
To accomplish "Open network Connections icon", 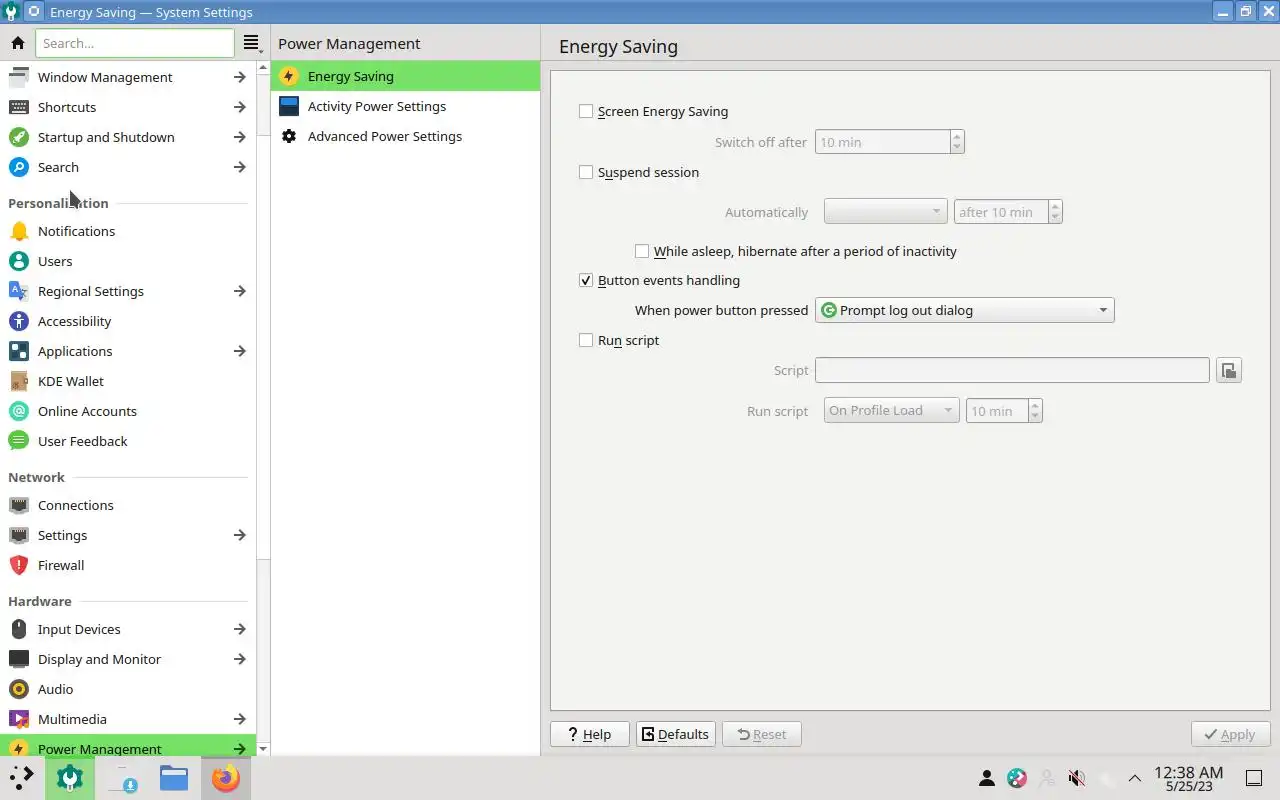I will (19, 505).
